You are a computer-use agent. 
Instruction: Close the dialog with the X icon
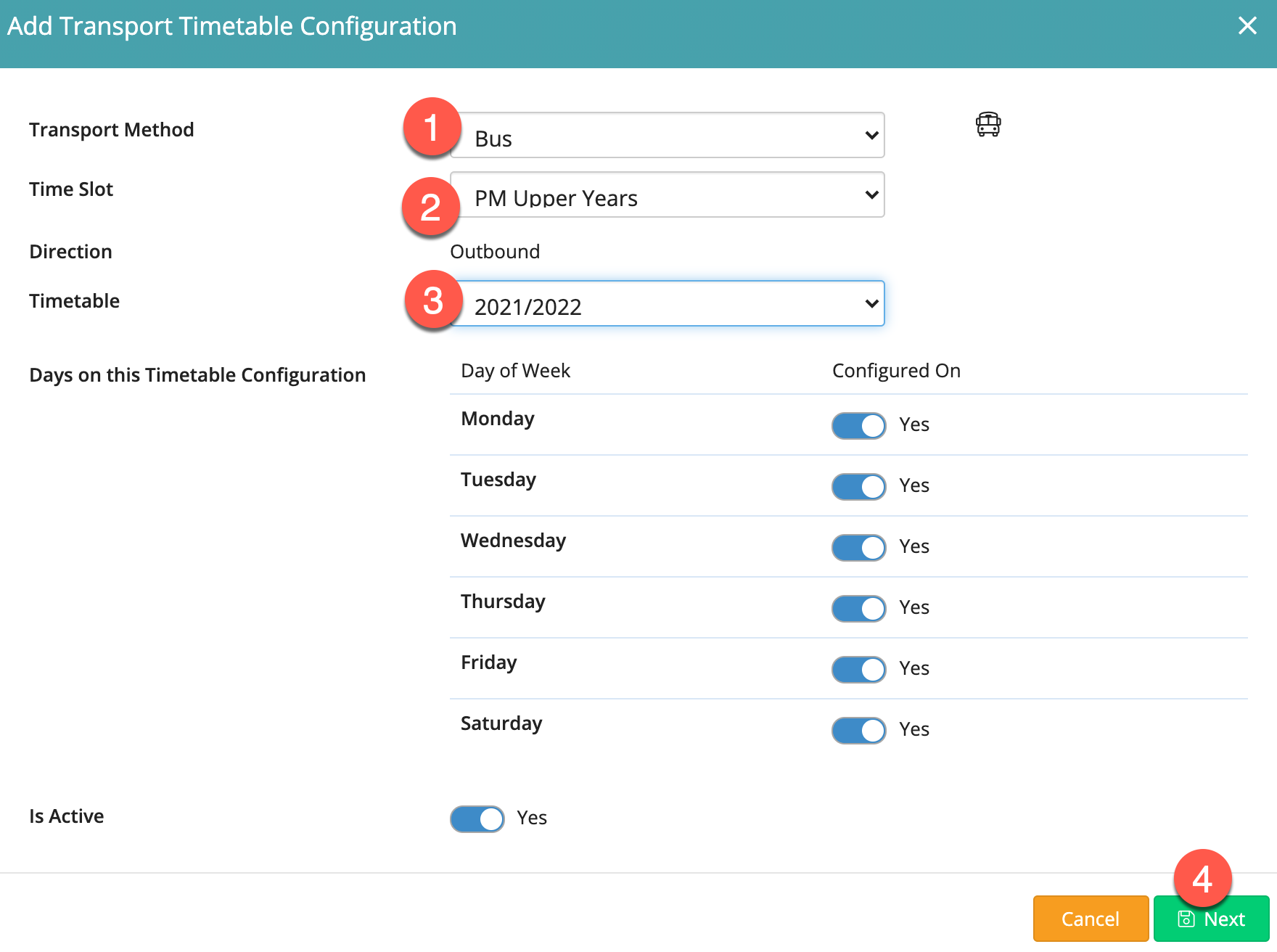click(1247, 26)
